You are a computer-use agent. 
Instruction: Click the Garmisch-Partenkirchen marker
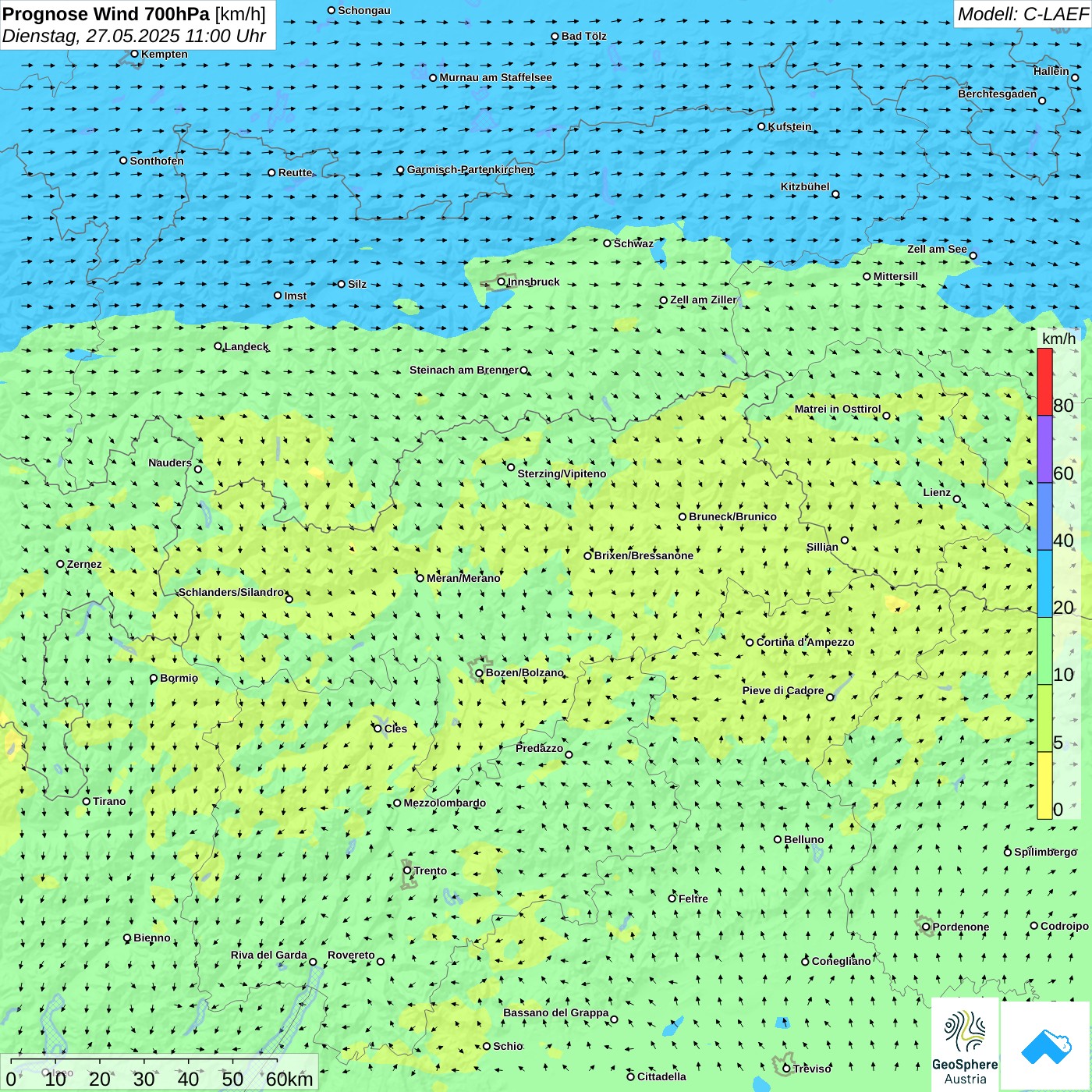[x=401, y=170]
